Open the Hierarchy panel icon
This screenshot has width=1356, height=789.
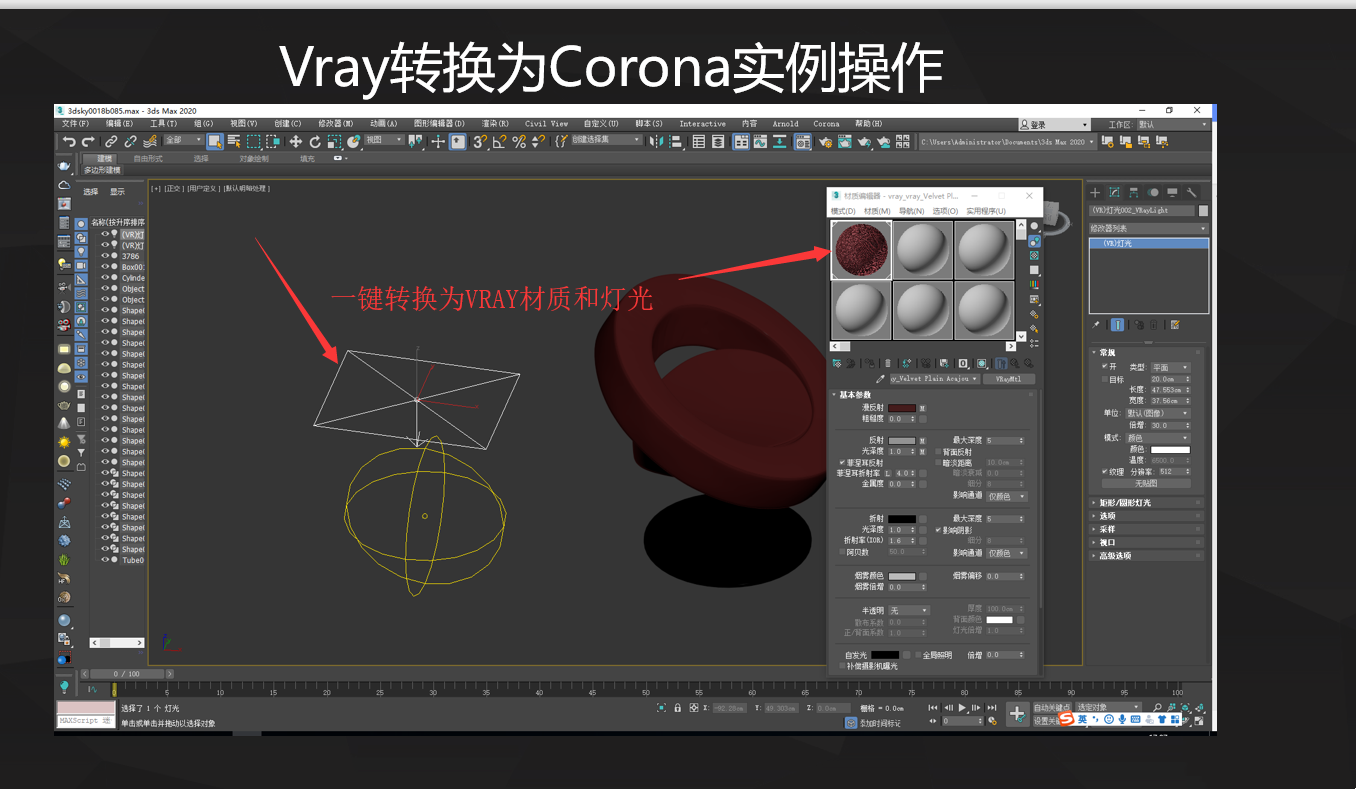[1134, 193]
